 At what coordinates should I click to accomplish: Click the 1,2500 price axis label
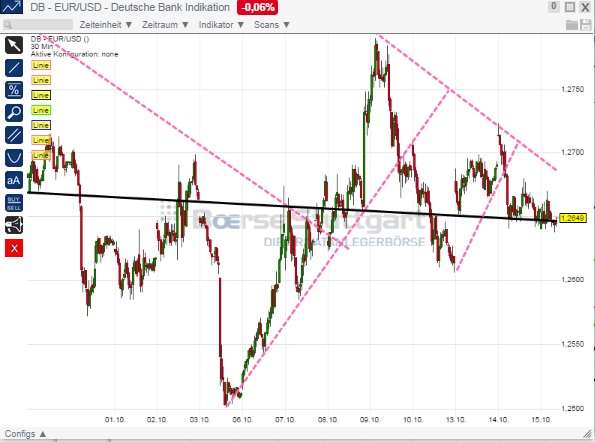coord(573,409)
